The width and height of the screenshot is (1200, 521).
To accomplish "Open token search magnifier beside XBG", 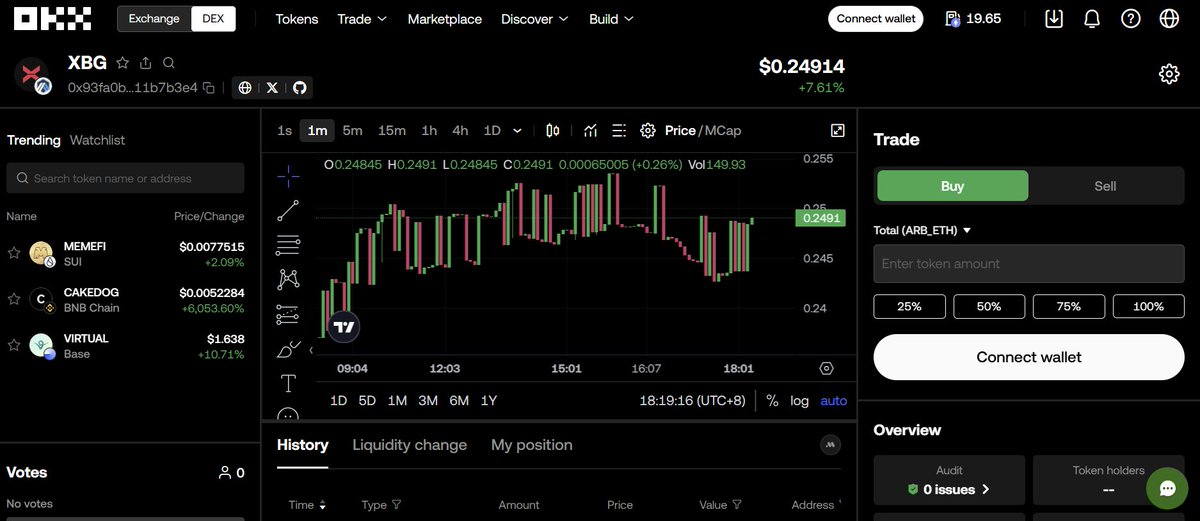I will [169, 62].
